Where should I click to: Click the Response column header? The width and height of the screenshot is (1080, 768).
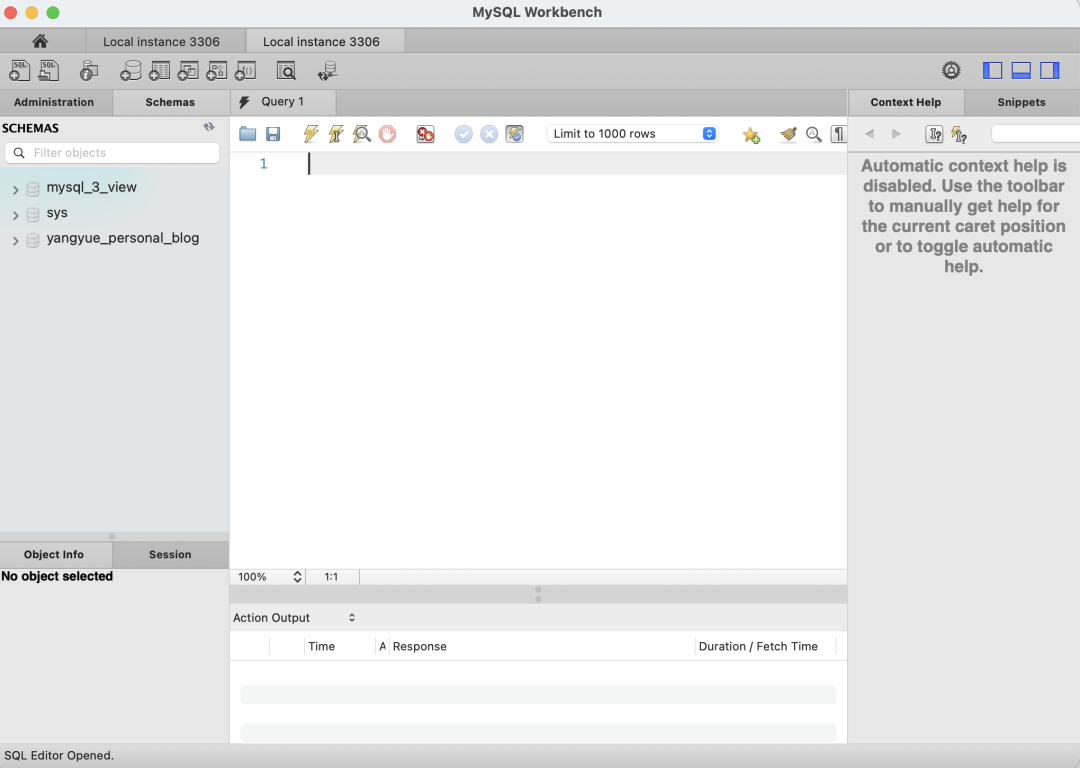(419, 646)
